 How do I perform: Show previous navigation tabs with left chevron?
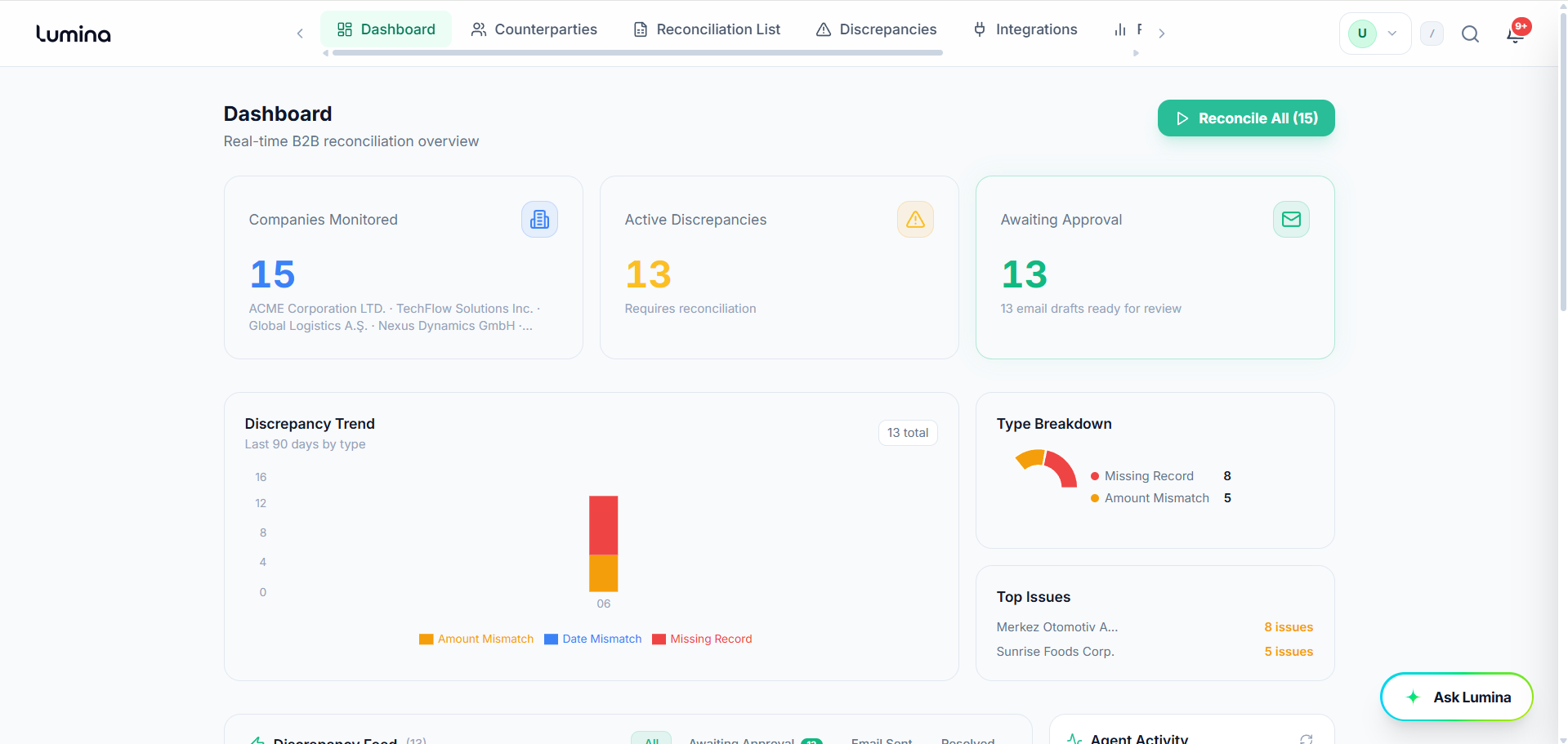300,33
